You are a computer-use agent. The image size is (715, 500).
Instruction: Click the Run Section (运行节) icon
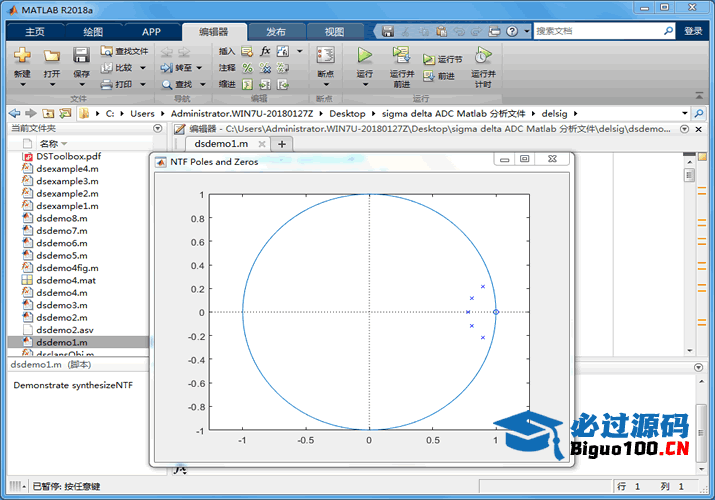coord(429,59)
